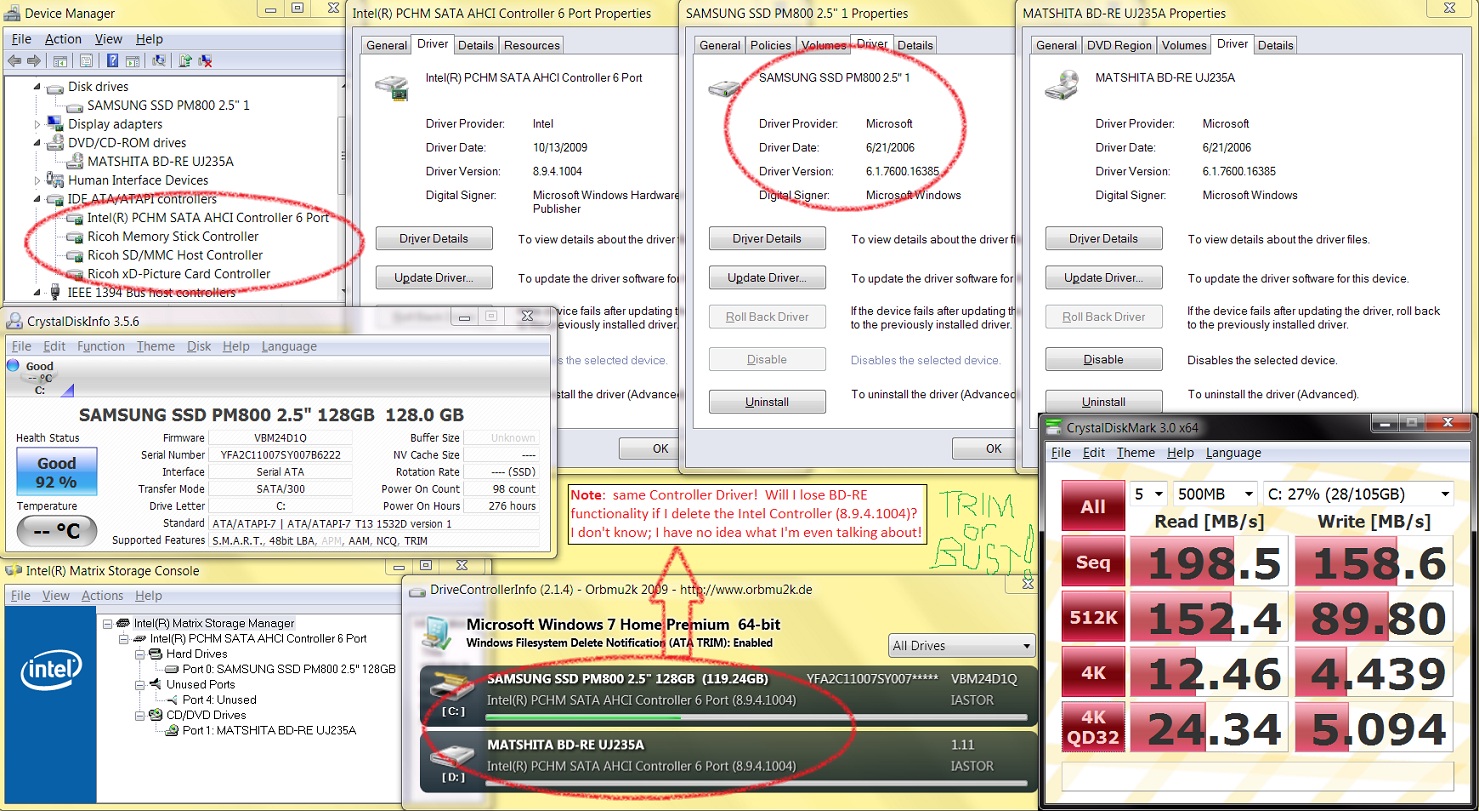Collapse Disk drives node in Device Manager

38,87
